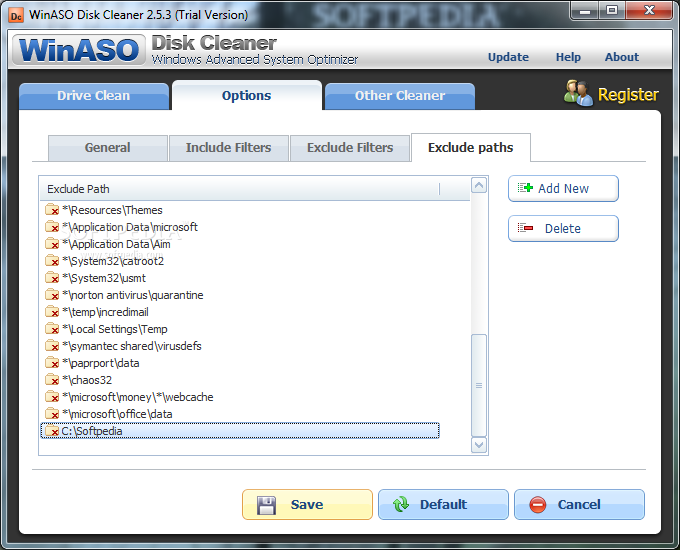The width and height of the screenshot is (680, 550).
Task: Click the folder icon beside C:\Softpedia
Action: click(52, 431)
